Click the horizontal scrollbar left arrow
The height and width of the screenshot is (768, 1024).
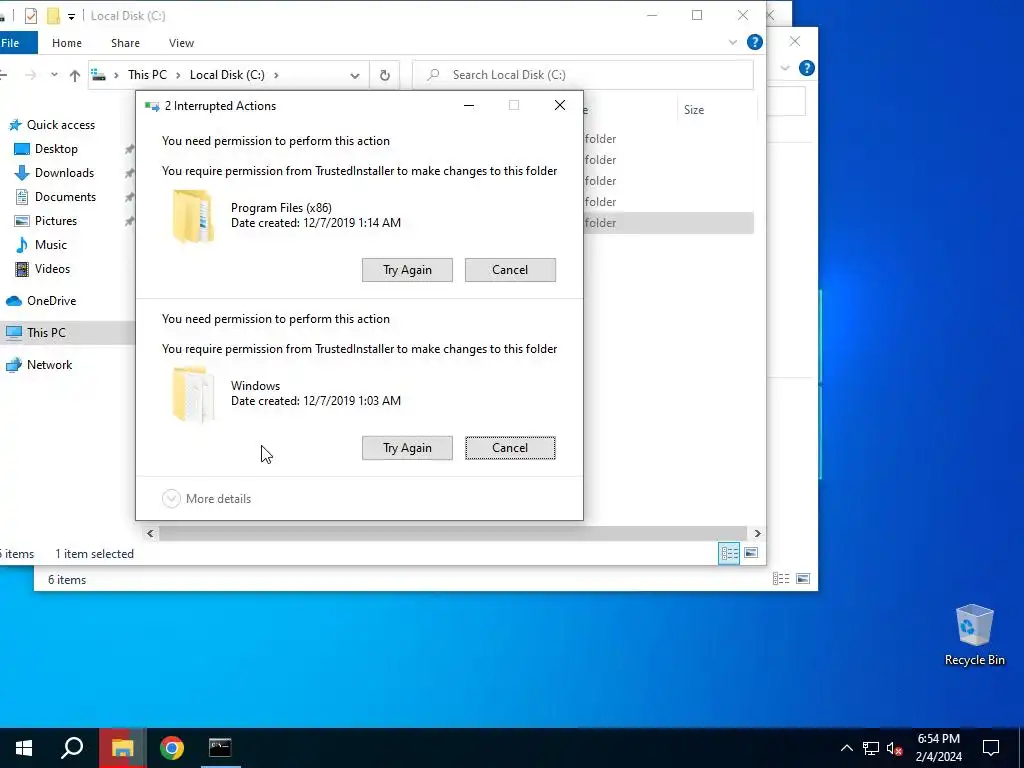[x=150, y=534]
